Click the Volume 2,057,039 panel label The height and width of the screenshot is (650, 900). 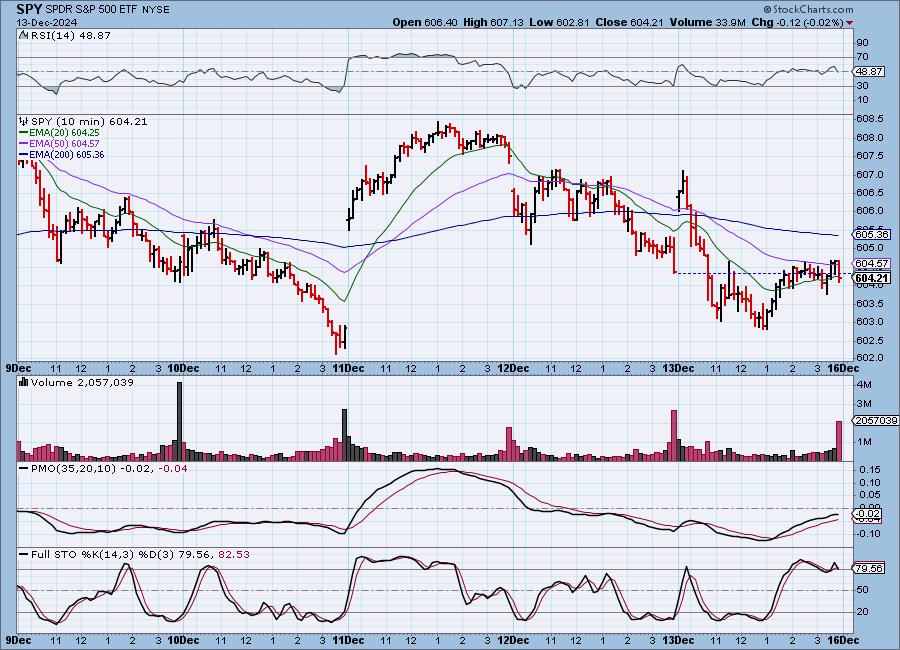pos(82,382)
